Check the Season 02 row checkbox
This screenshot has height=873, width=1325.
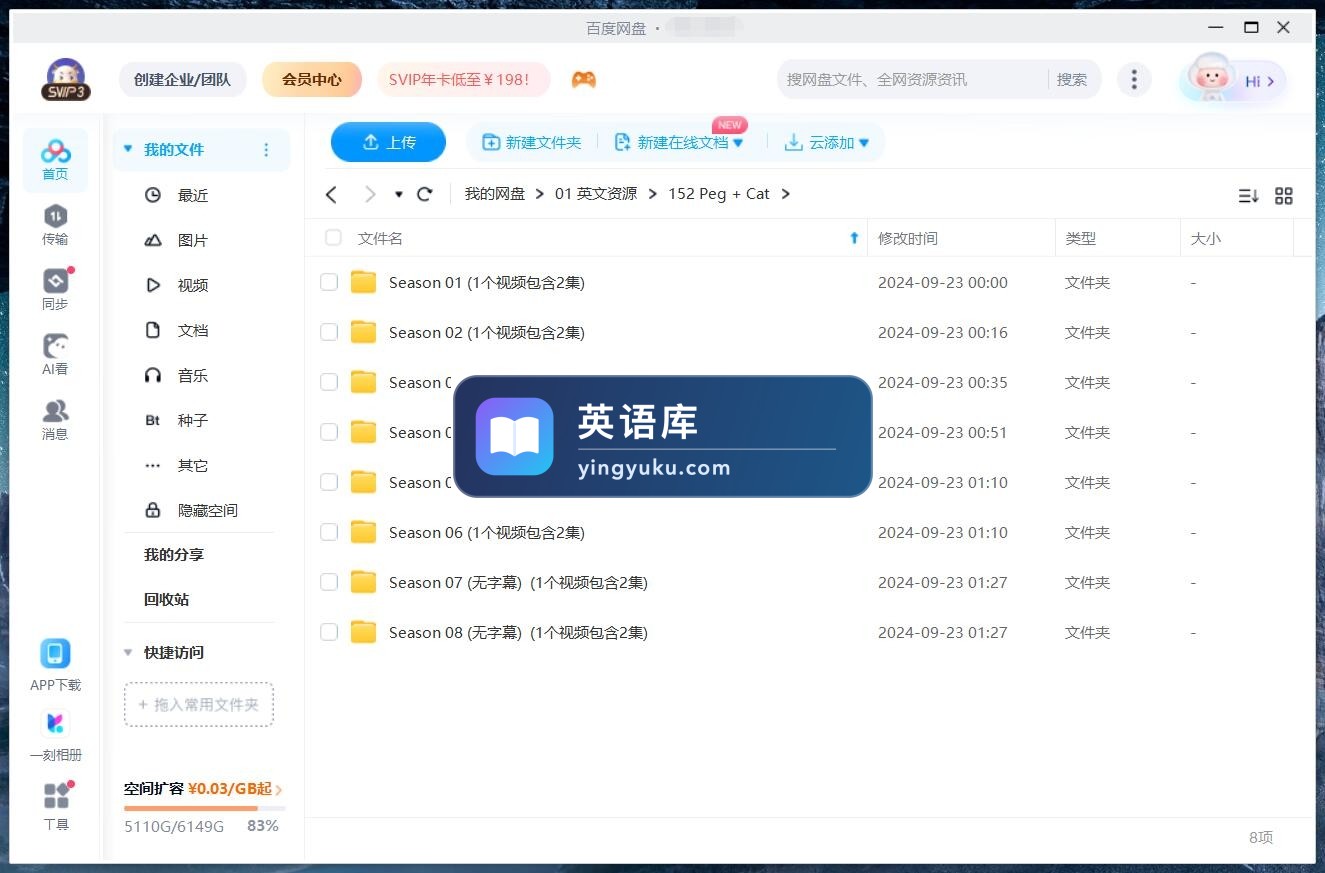329,332
